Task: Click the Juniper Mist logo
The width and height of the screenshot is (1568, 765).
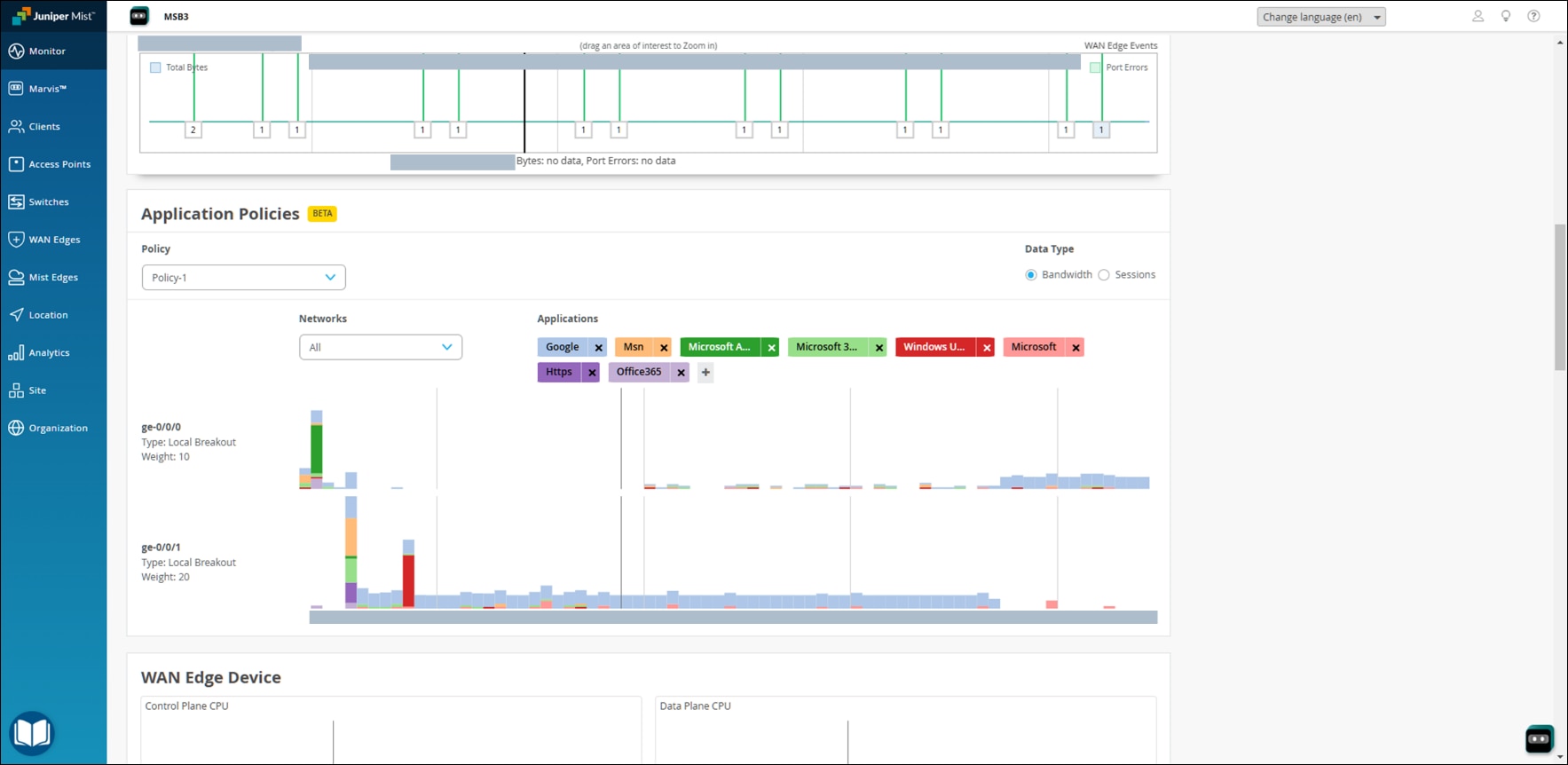Action: [x=53, y=16]
